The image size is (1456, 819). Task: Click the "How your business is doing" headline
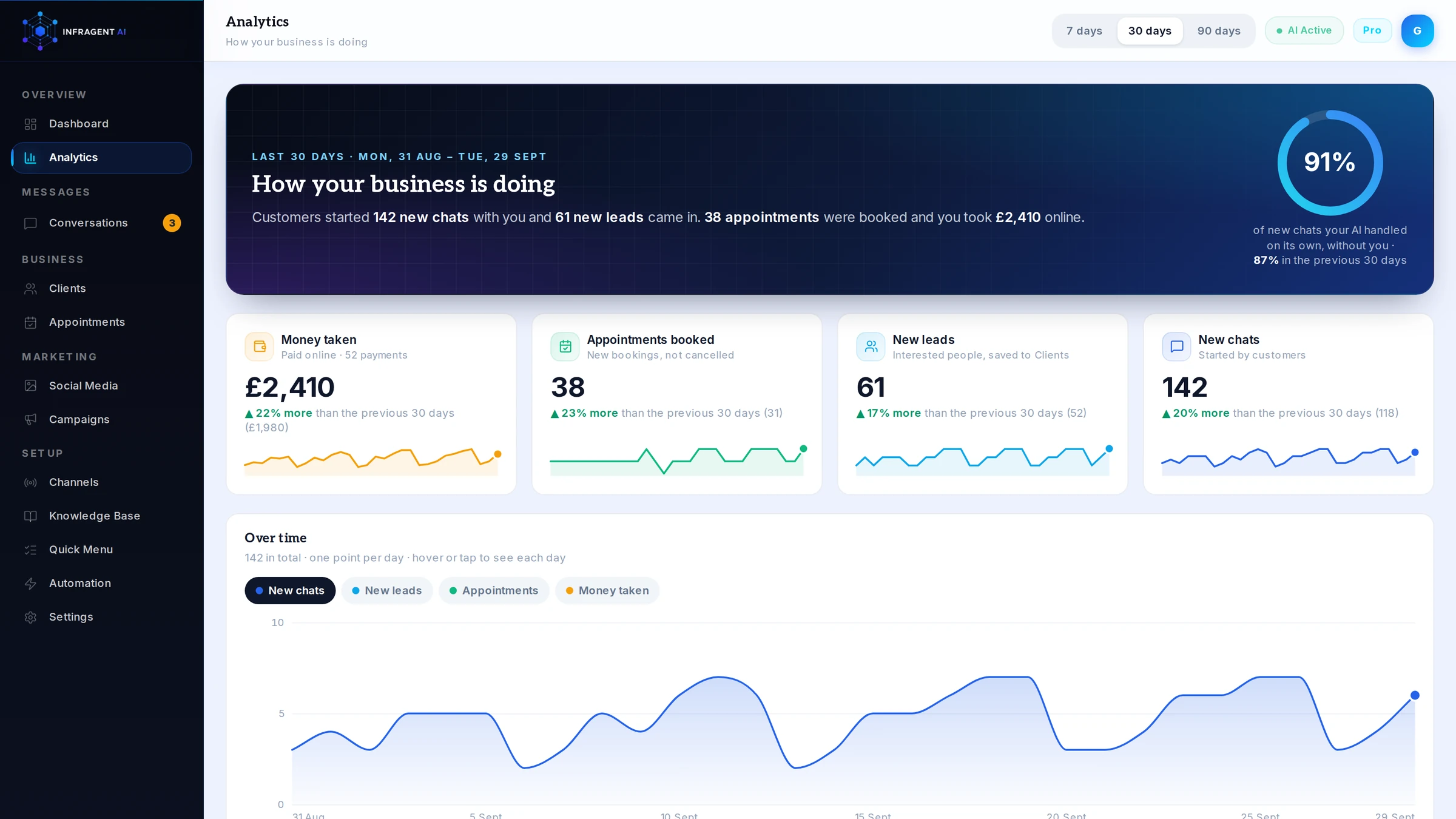point(403,184)
